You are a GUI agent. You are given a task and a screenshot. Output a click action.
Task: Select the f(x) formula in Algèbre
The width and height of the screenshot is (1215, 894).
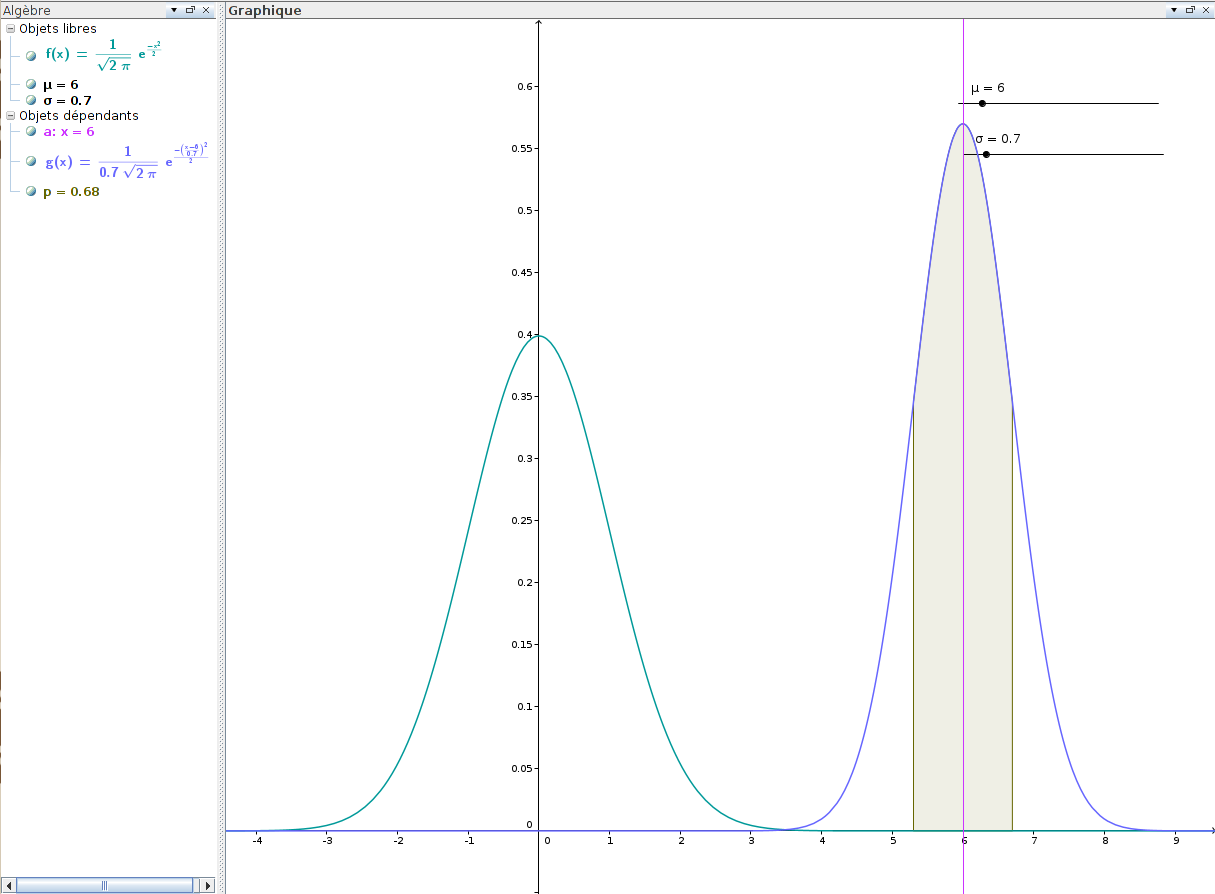(104, 56)
